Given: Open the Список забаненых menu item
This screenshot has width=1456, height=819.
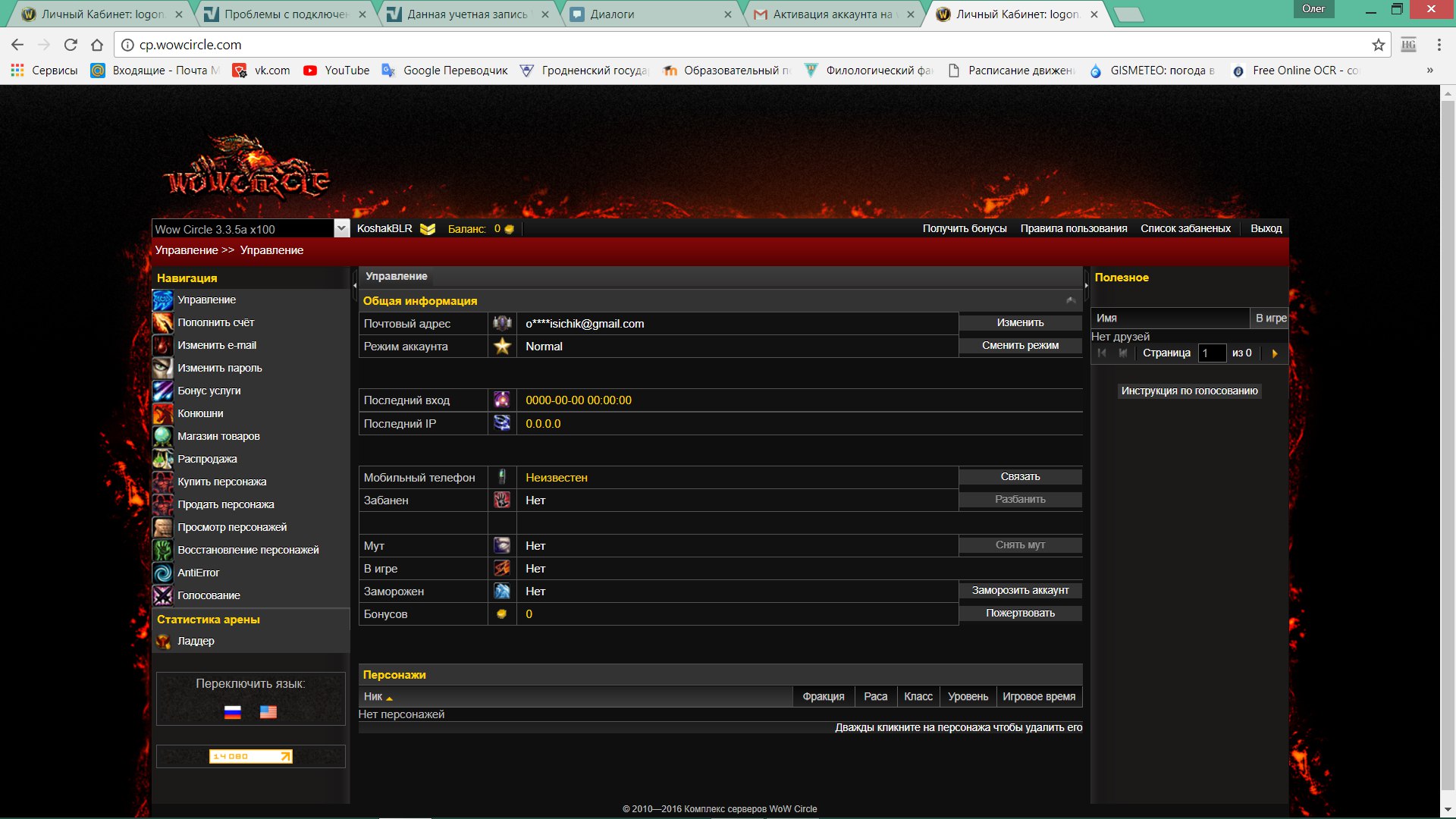Looking at the screenshot, I should click(1185, 228).
